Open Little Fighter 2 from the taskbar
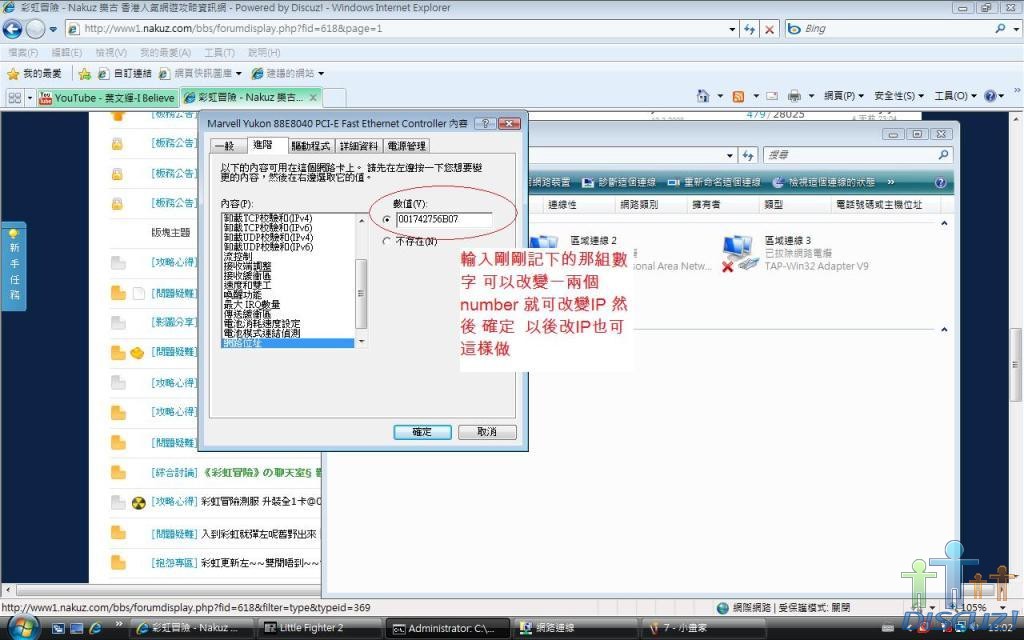The height and width of the screenshot is (640, 1024). click(319, 628)
